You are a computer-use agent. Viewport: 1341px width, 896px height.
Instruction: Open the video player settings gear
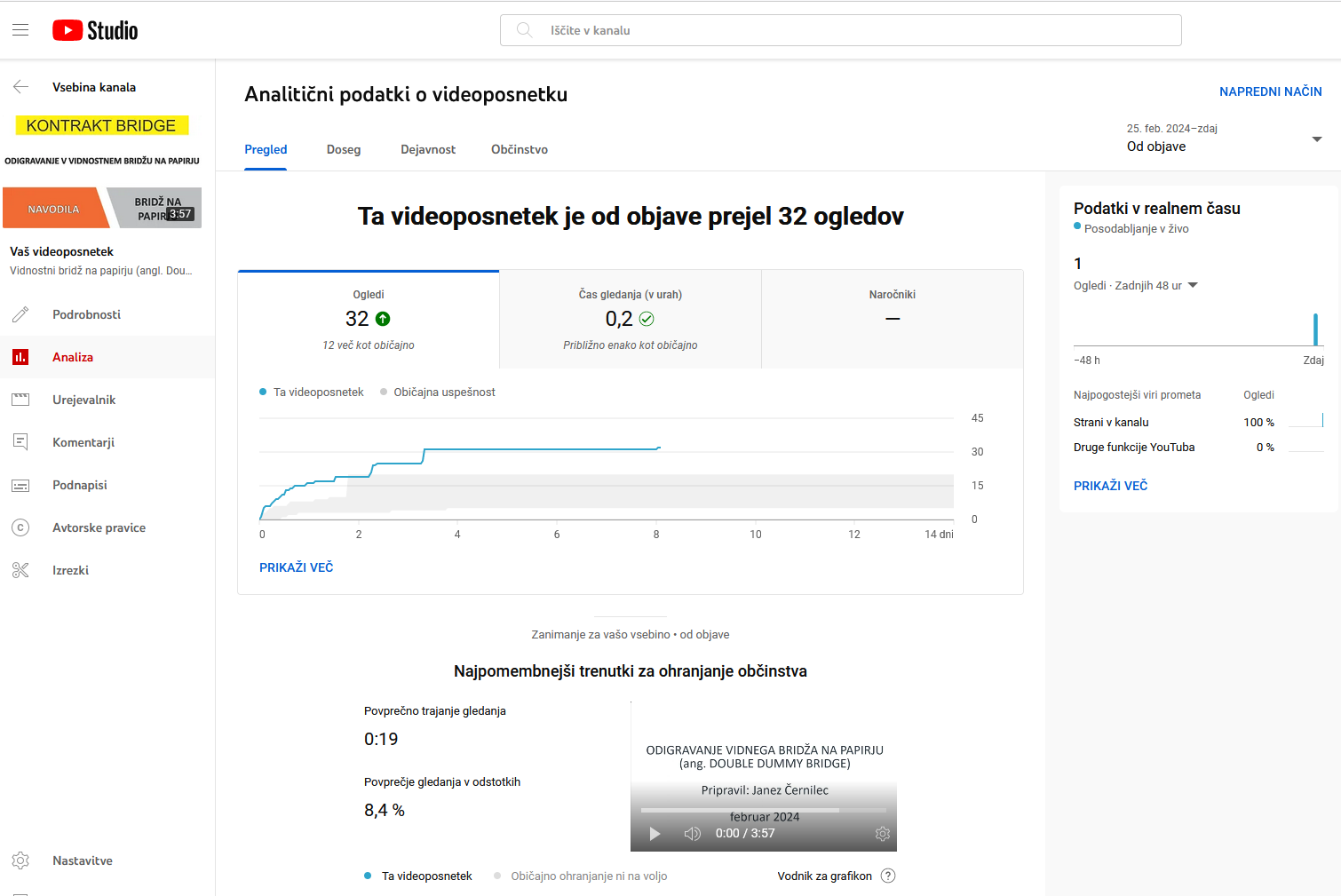[882, 834]
